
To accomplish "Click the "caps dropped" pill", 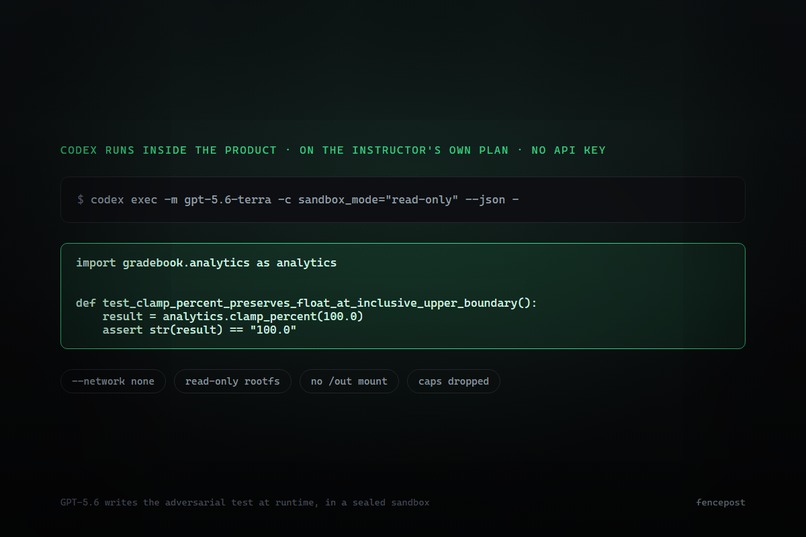I will (453, 381).
